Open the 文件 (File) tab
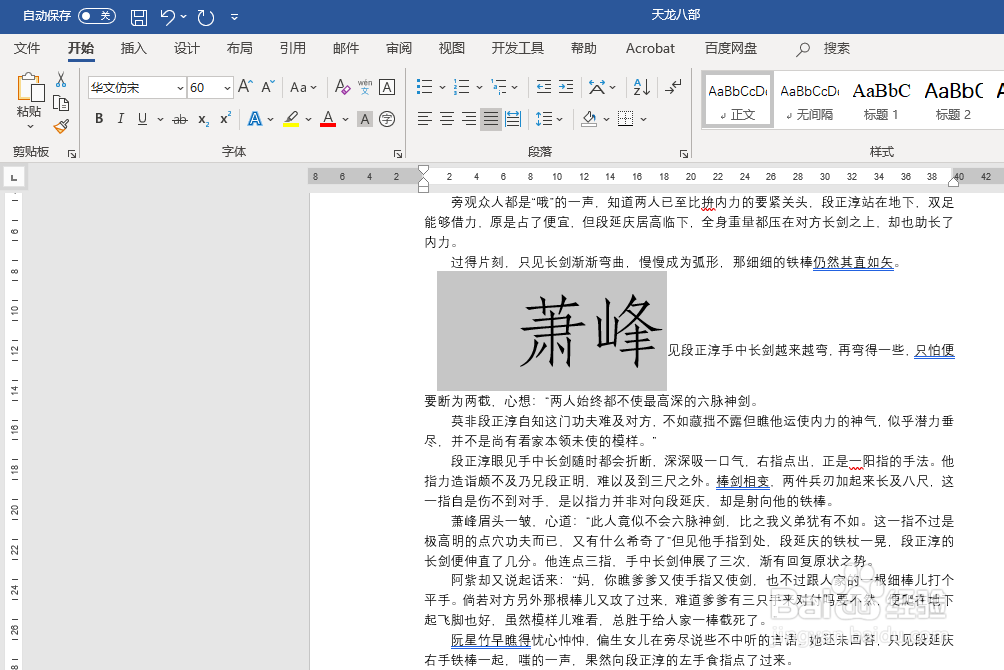Viewport: 1004px width, 670px height. tap(27, 48)
